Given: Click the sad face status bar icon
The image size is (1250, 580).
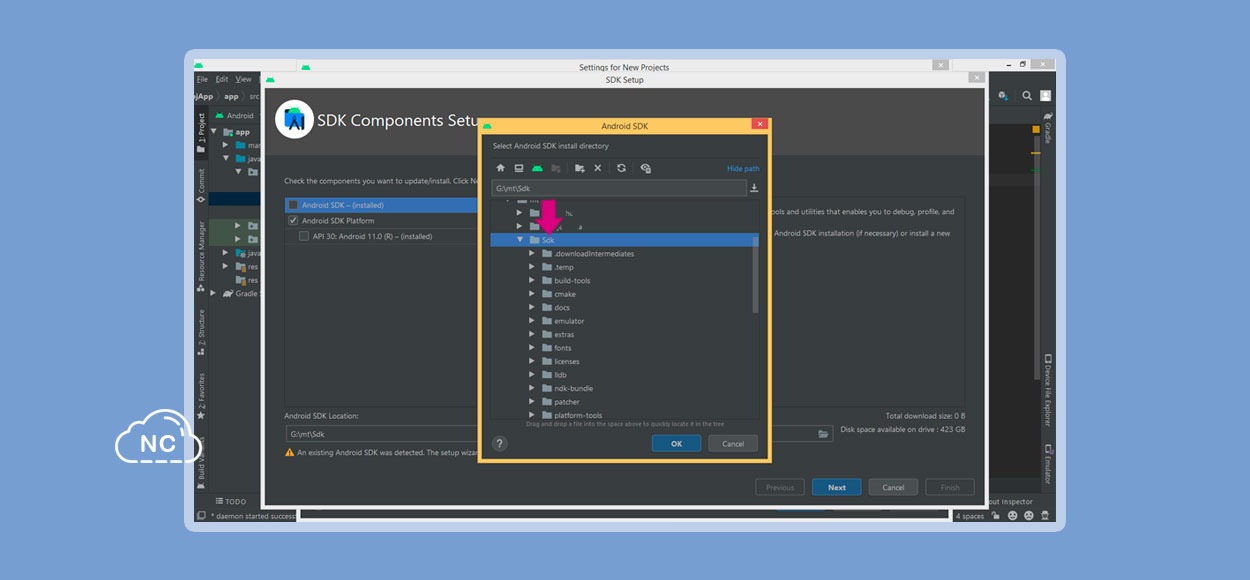Looking at the screenshot, I should point(1029,516).
